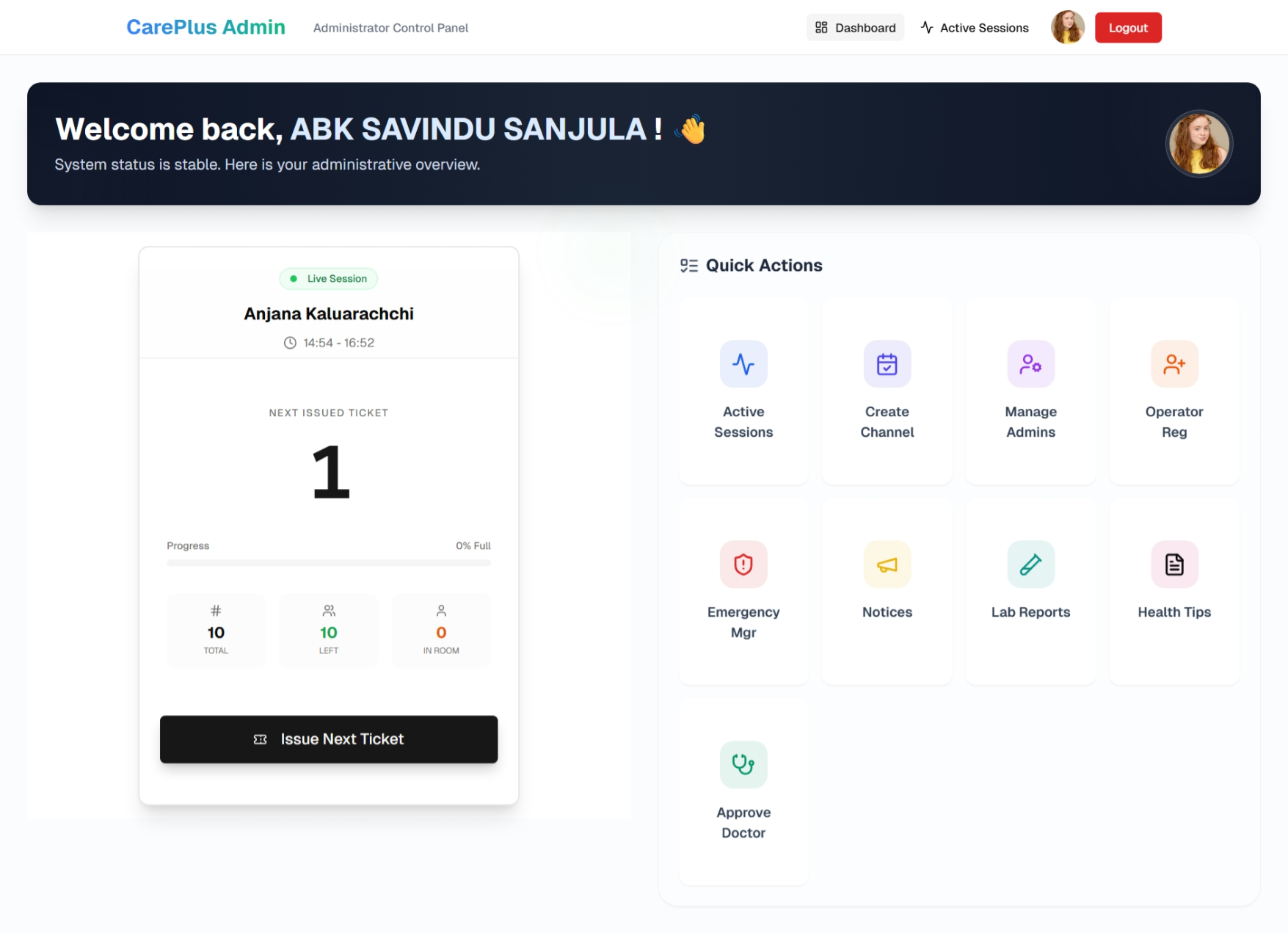Click the Approve Doctor stethoscope icon

point(743,763)
